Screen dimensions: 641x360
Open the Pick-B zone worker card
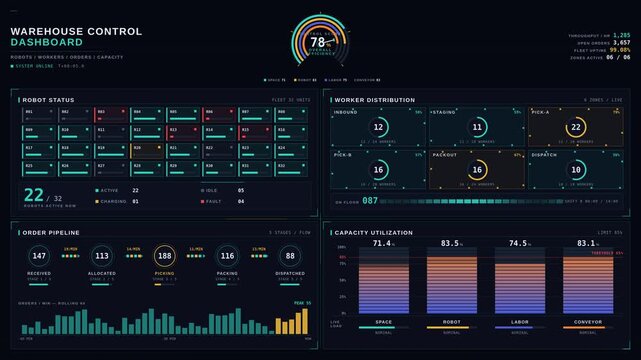[x=378, y=170]
